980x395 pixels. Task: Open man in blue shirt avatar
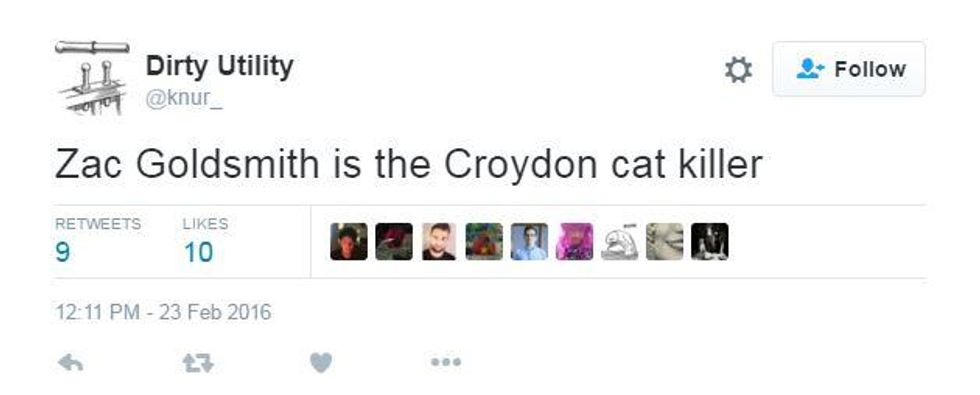pyautogui.click(x=529, y=241)
